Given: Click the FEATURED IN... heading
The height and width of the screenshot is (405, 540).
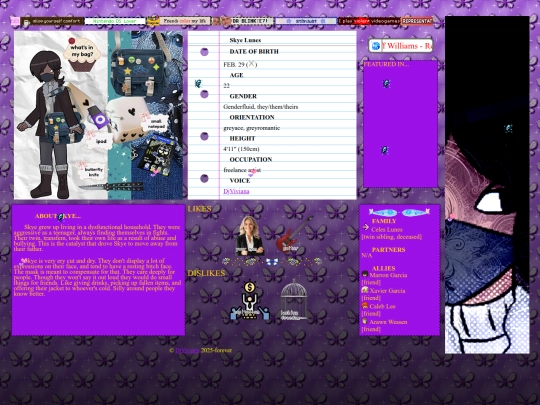Looking at the screenshot, I should [386, 64].
